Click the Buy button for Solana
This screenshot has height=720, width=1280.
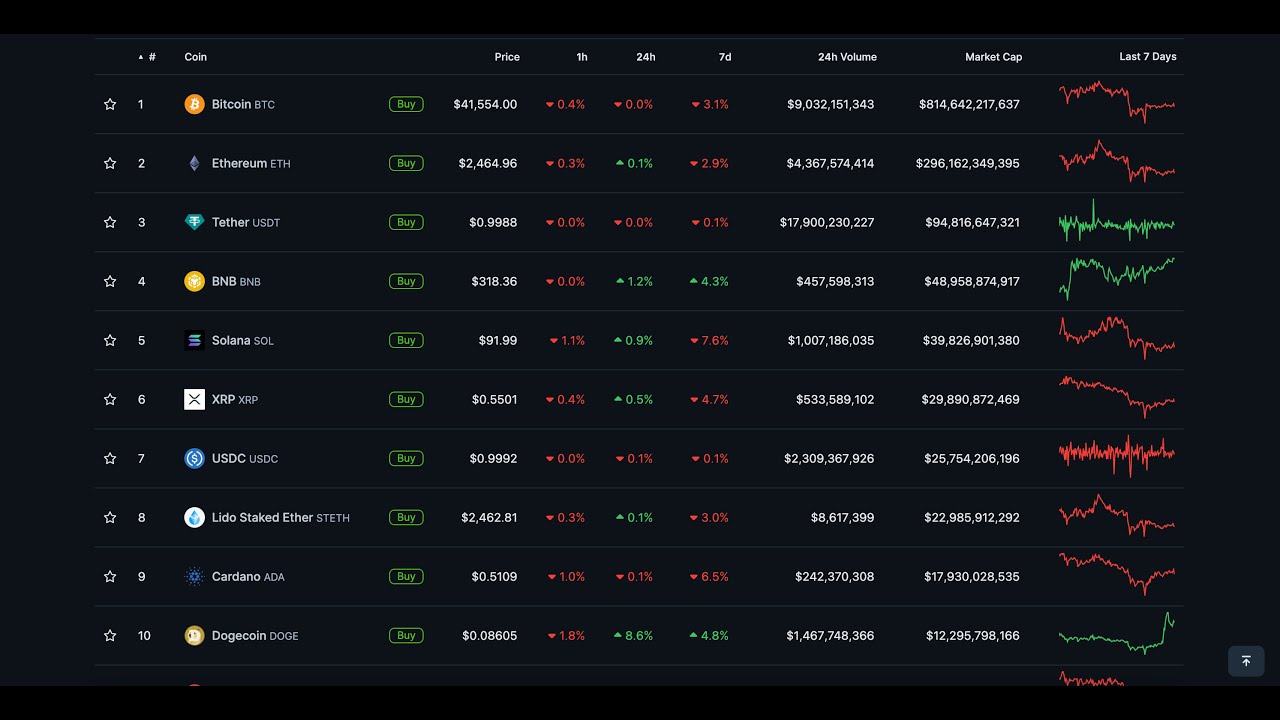(406, 340)
